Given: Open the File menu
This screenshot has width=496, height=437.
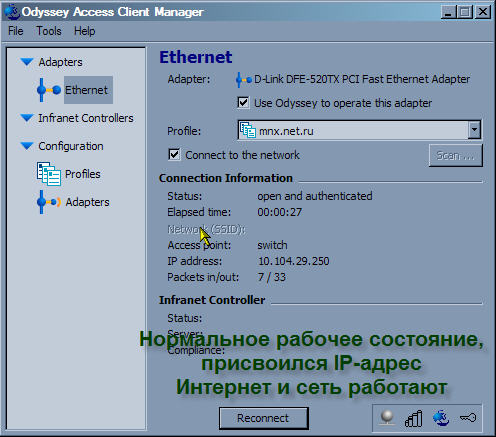Looking at the screenshot, I should 16,31.
